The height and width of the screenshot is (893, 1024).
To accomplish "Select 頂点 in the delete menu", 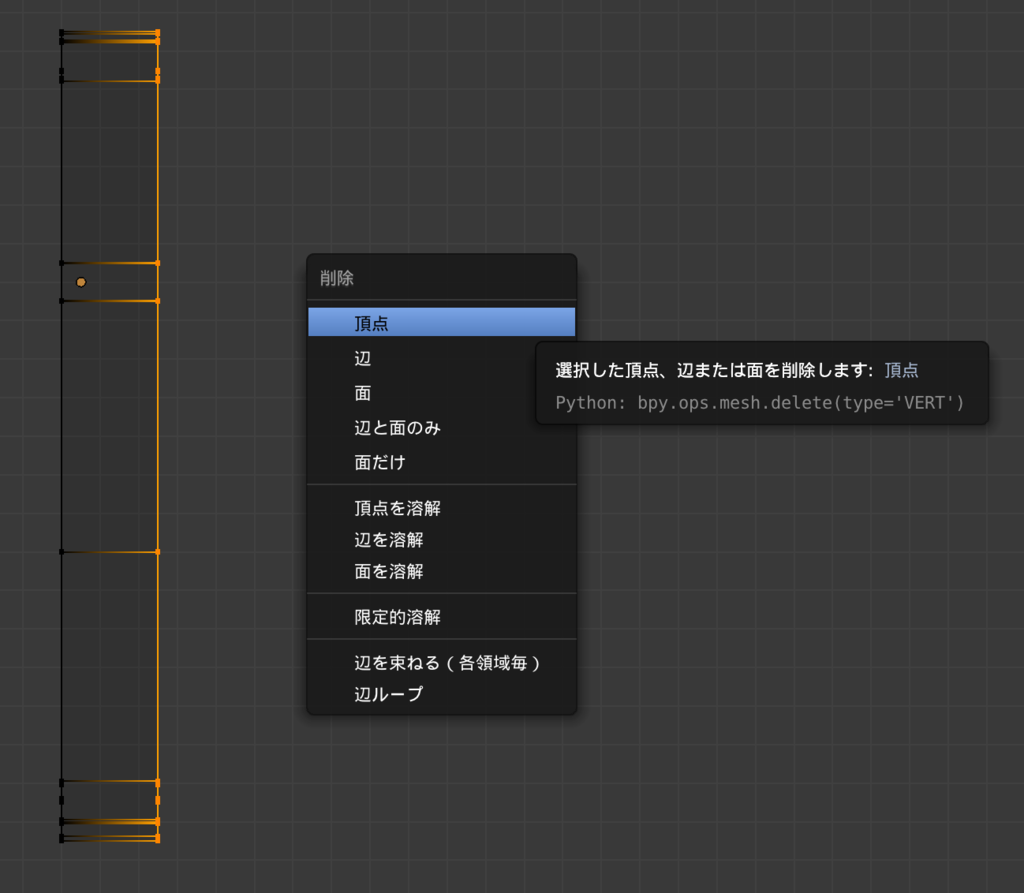I will [441, 323].
